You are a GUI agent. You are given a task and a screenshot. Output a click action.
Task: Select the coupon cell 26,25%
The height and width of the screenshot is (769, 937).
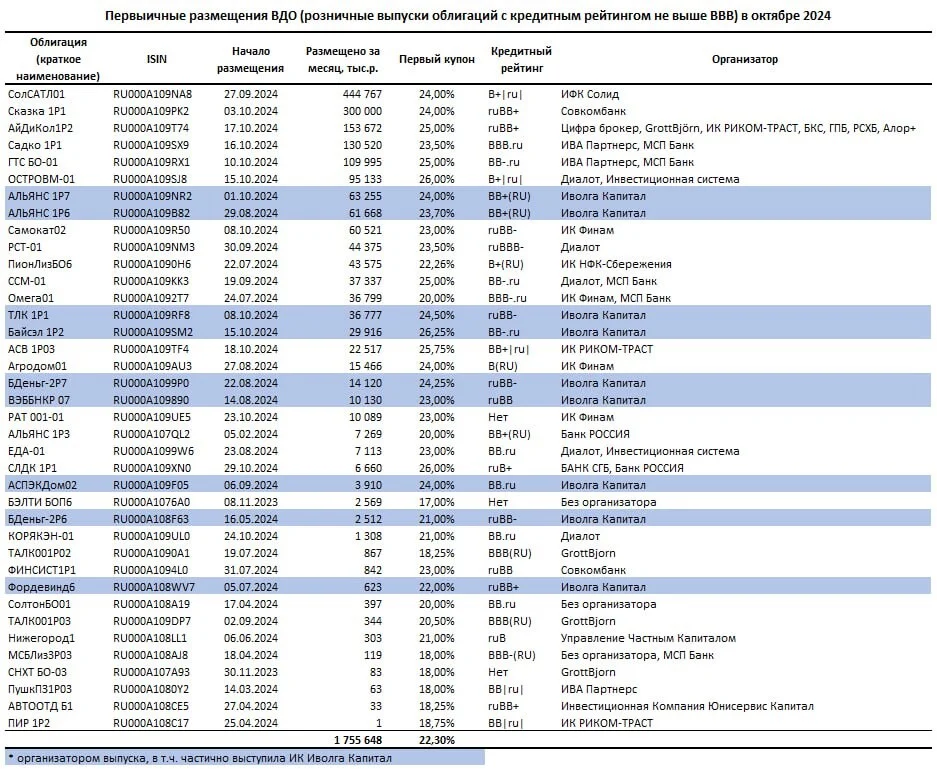point(436,332)
